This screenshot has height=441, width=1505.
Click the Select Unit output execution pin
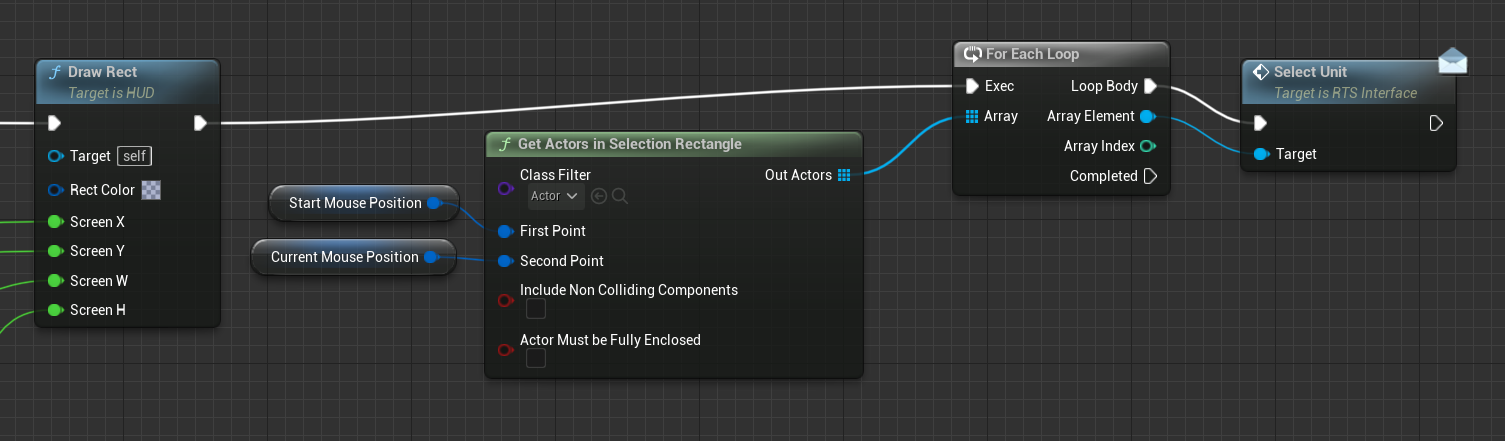click(1436, 123)
